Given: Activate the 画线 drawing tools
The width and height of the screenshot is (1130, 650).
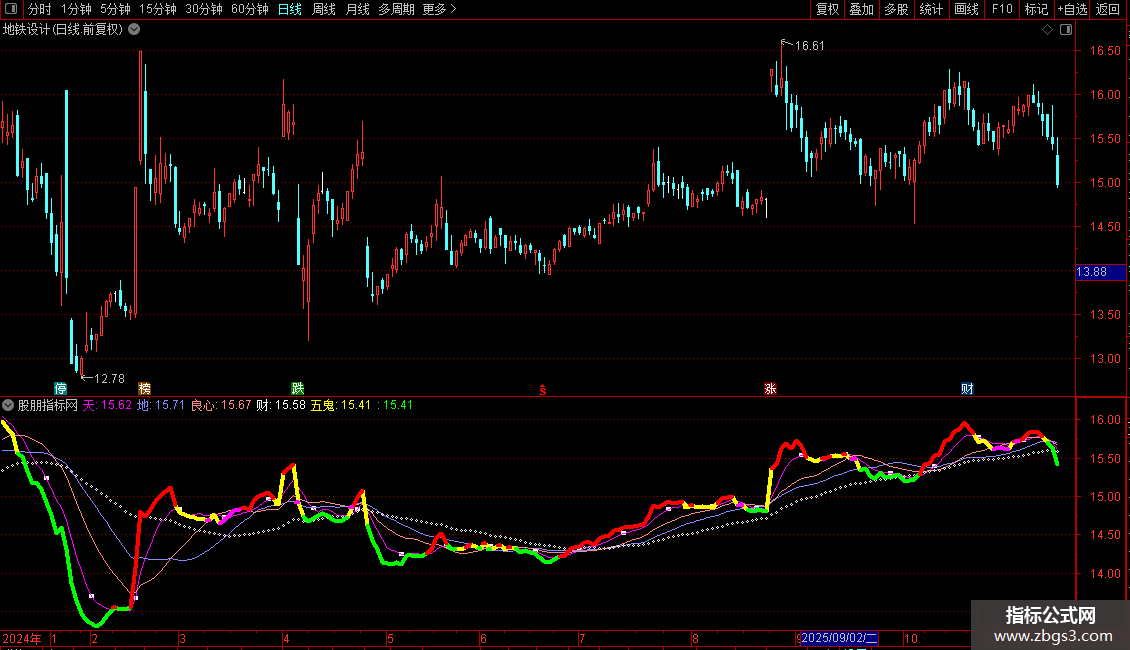Looking at the screenshot, I should 966,9.
